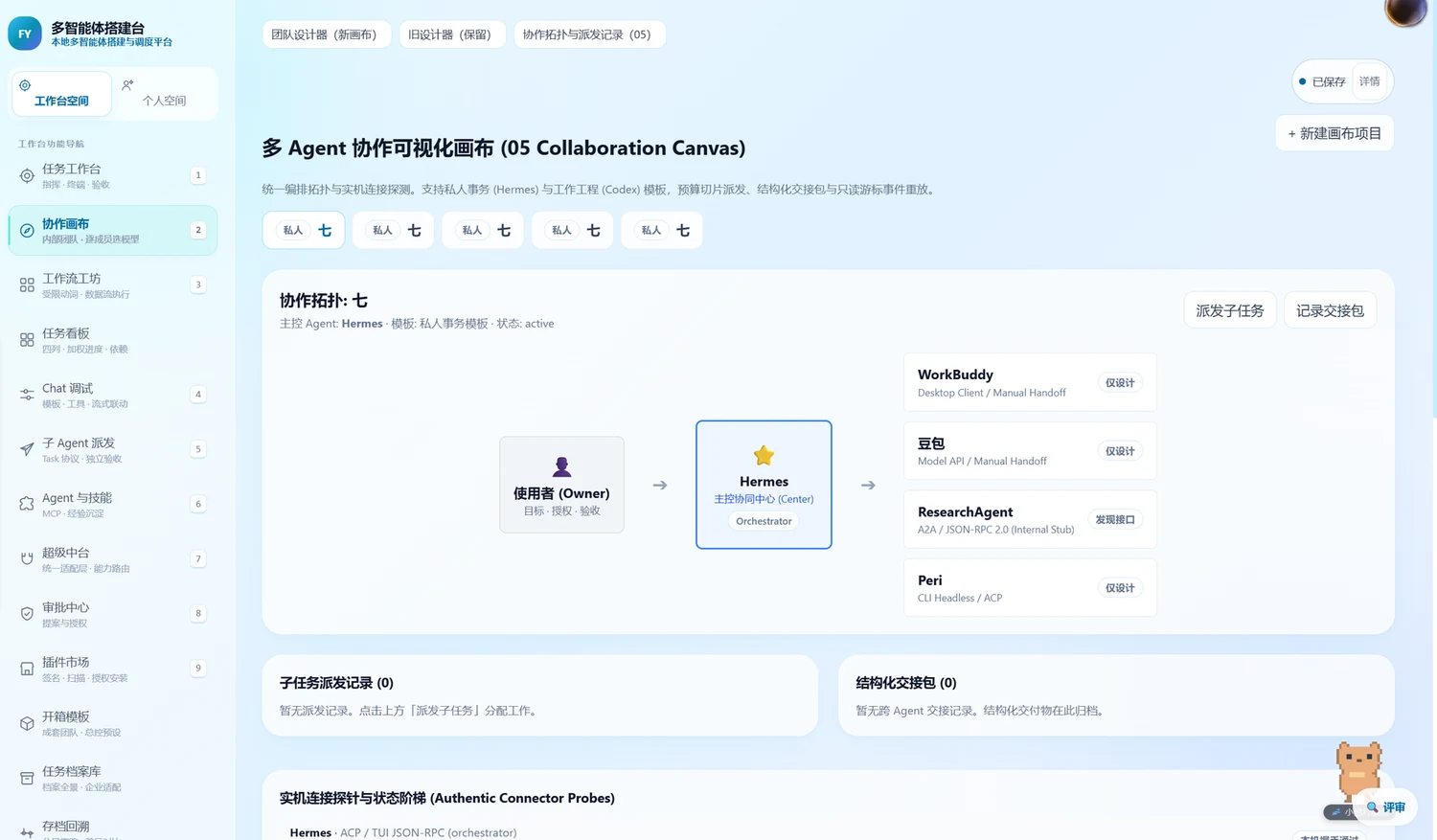
Task: Open the 旧设计器（保留）tab
Action: [452, 34]
